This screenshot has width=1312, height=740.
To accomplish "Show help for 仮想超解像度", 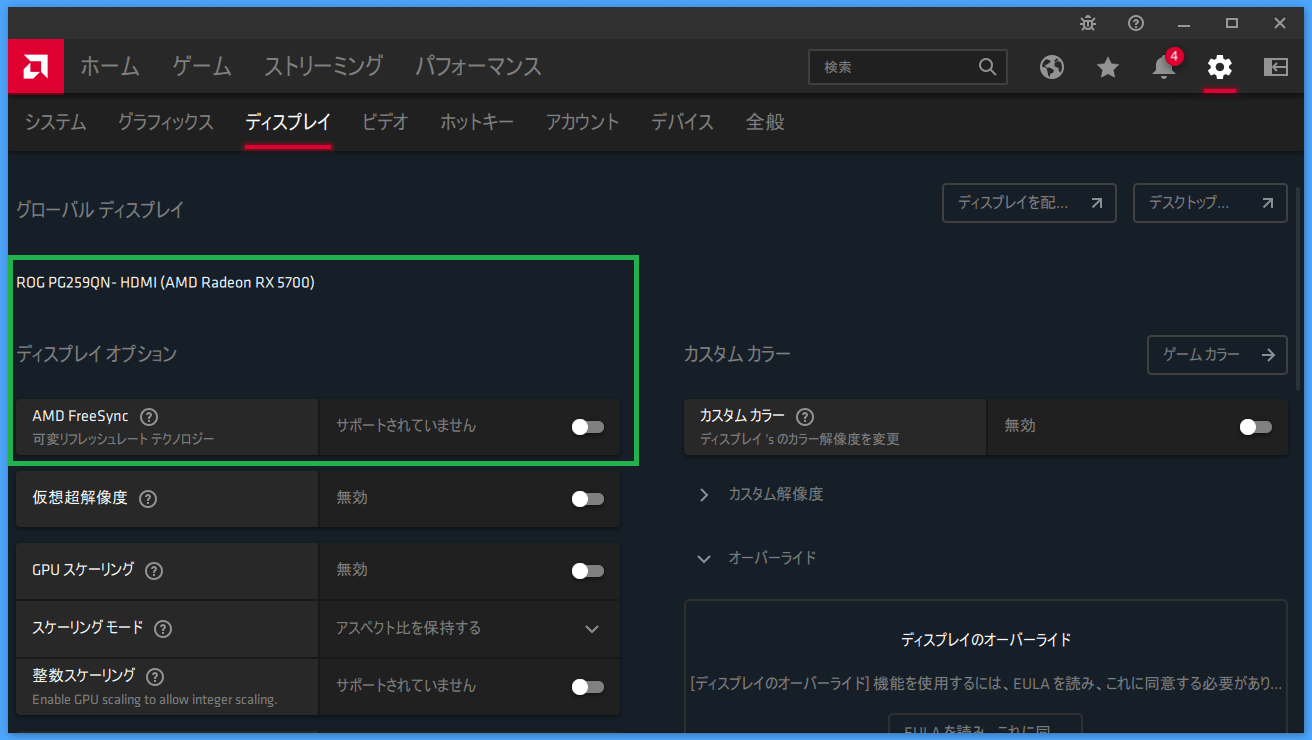I will (x=148, y=498).
